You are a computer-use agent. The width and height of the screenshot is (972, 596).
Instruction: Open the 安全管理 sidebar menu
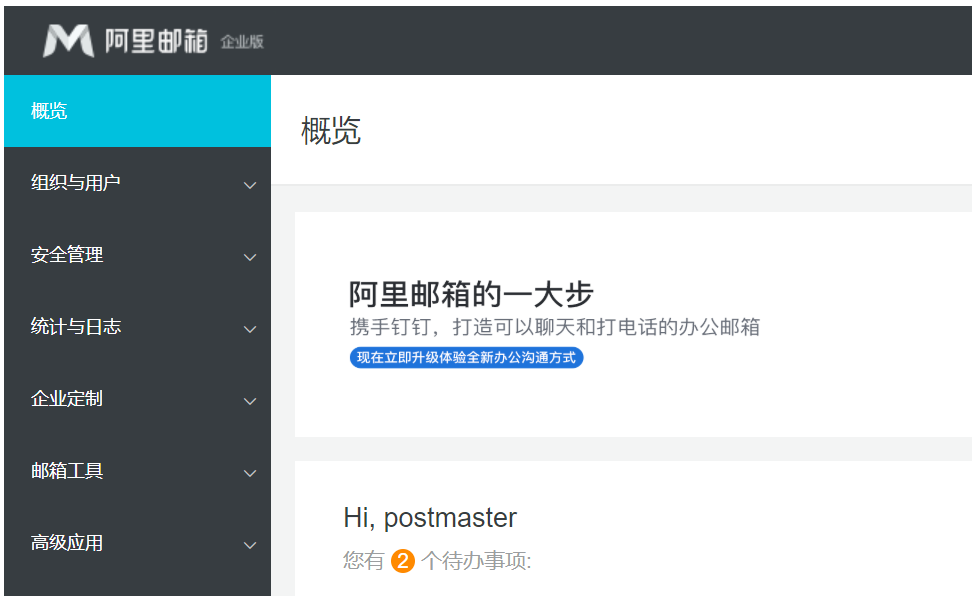pos(65,255)
